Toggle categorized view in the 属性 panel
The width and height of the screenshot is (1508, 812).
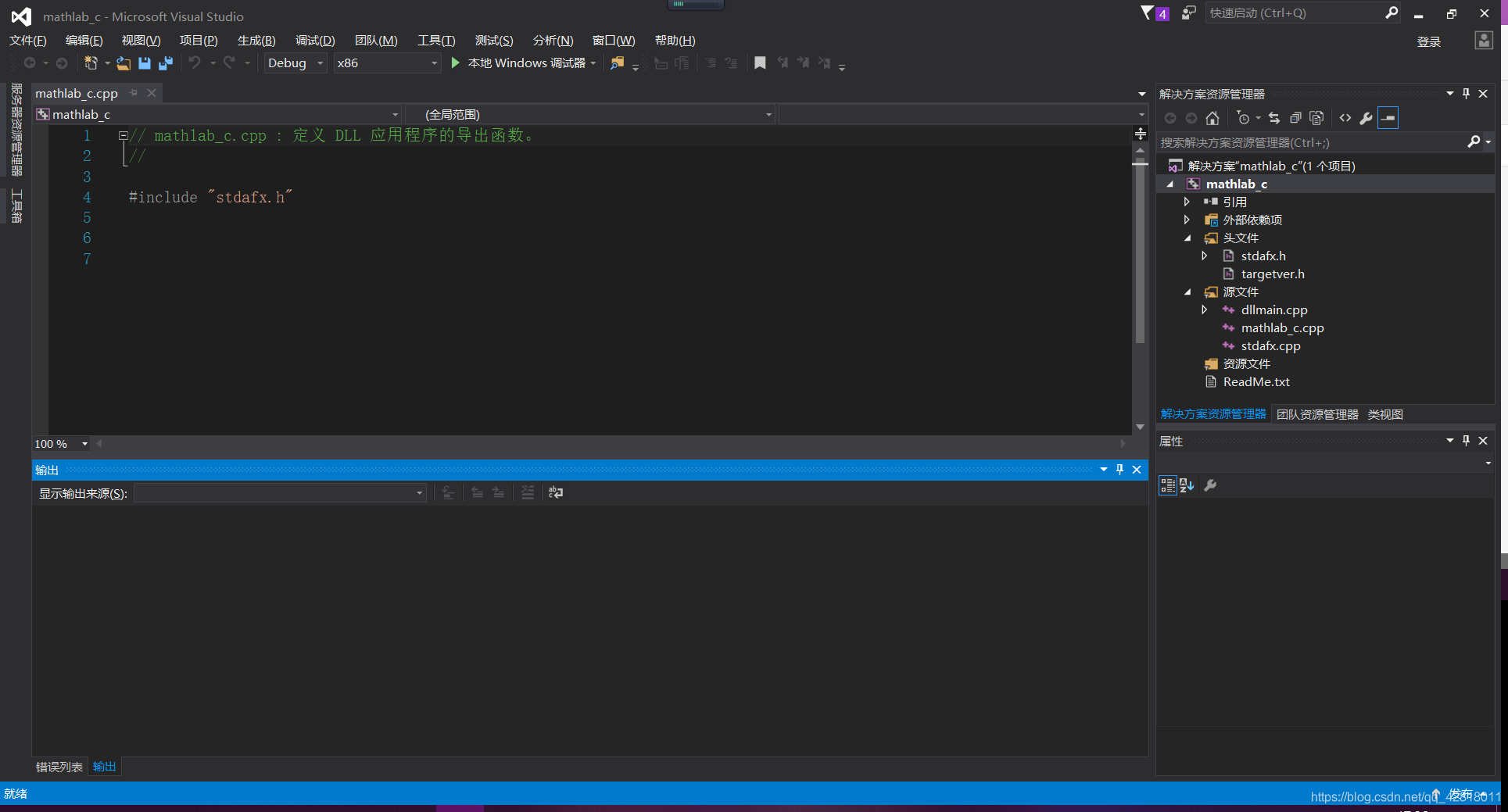point(1167,485)
